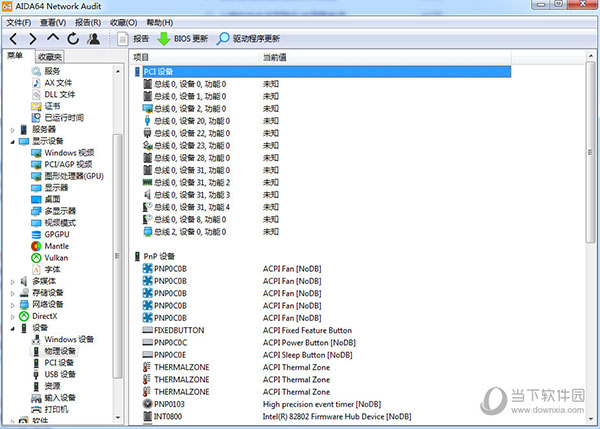
Task: Open the 文件(F) menu
Action: tap(19, 21)
